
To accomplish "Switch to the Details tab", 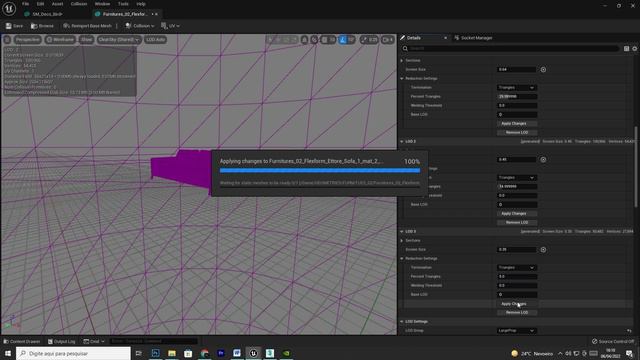I will pos(413,38).
